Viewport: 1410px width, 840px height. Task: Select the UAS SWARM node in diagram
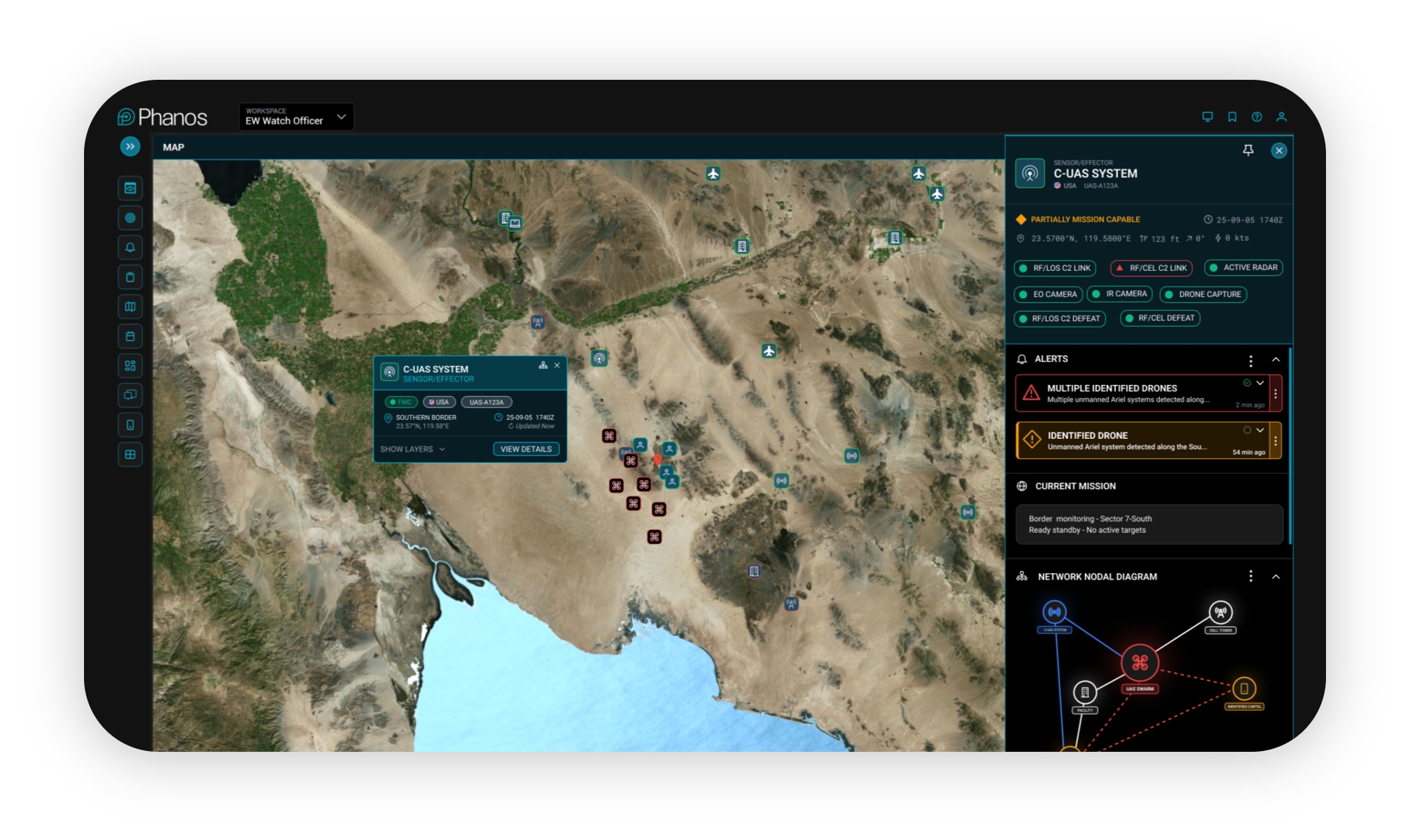[x=1140, y=664]
